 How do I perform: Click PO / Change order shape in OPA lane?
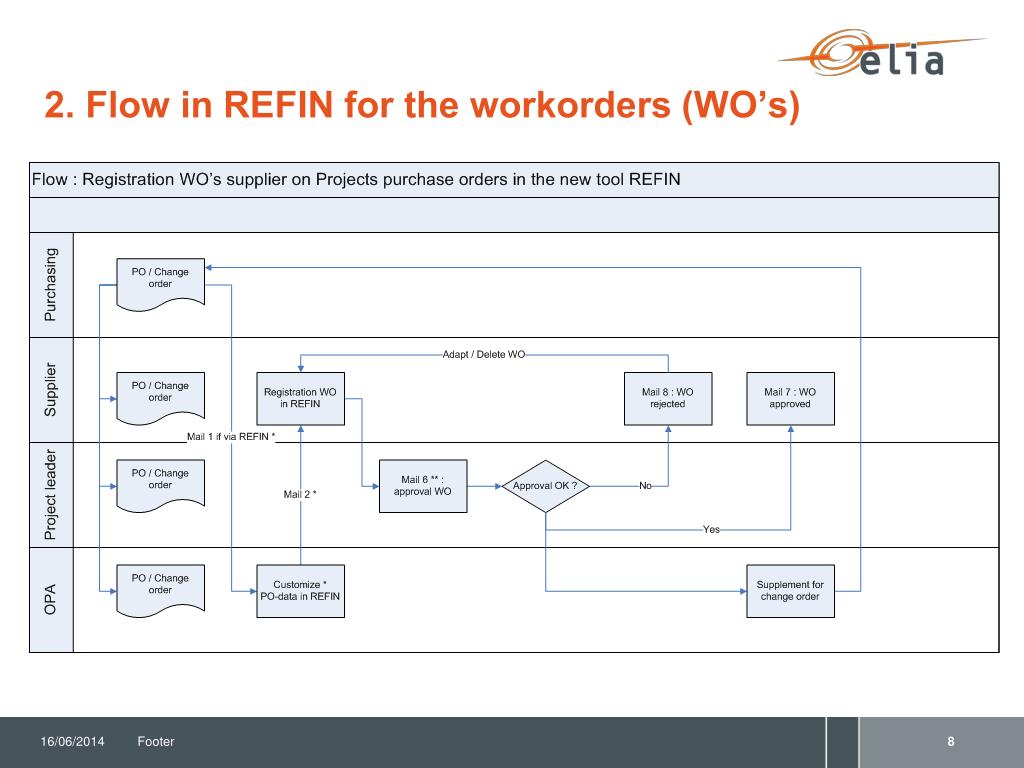pyautogui.click(x=160, y=590)
